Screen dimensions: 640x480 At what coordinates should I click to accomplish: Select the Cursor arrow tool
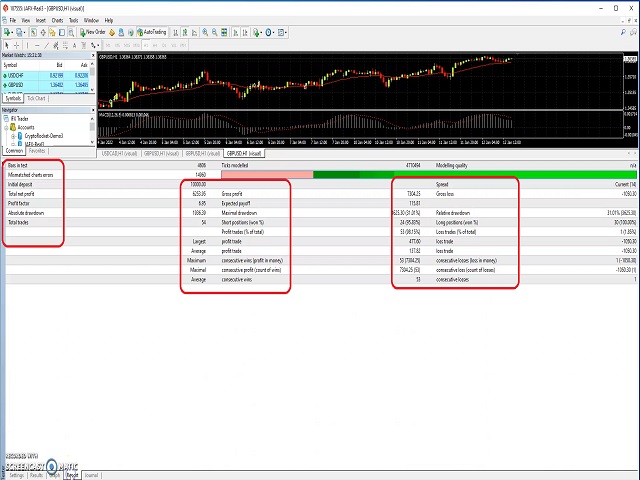7,45
